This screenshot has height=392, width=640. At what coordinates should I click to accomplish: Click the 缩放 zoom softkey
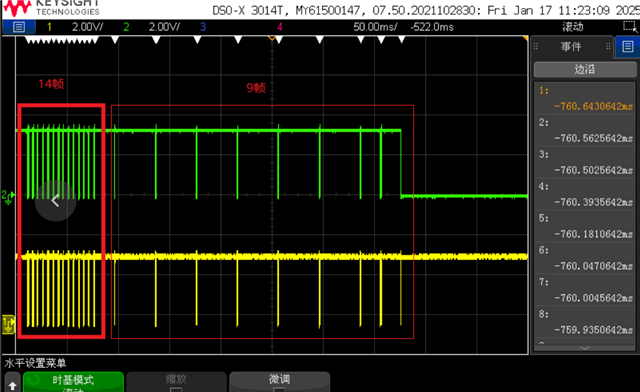[x=176, y=382]
